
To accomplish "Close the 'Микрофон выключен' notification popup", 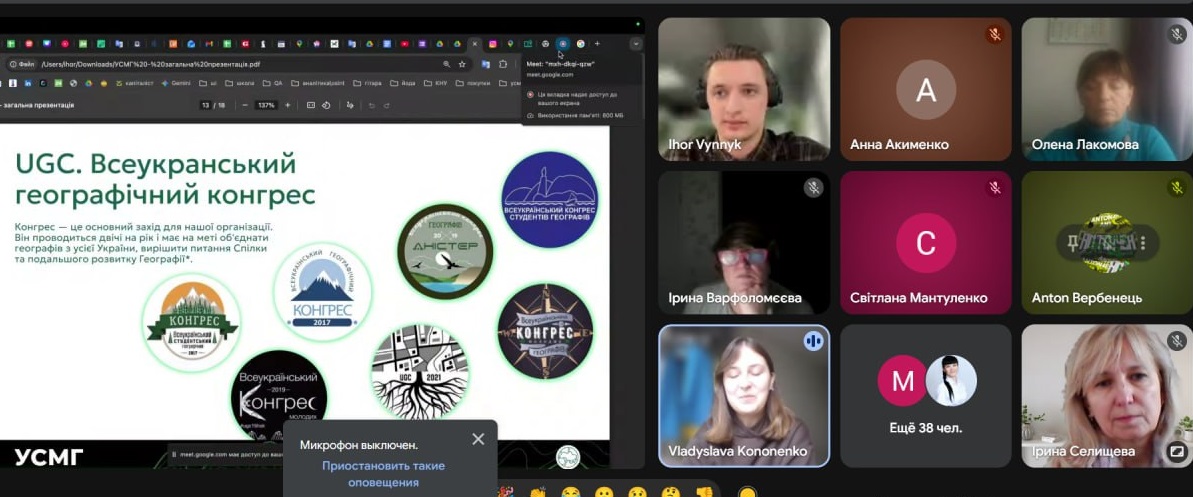I will pyautogui.click(x=478, y=439).
